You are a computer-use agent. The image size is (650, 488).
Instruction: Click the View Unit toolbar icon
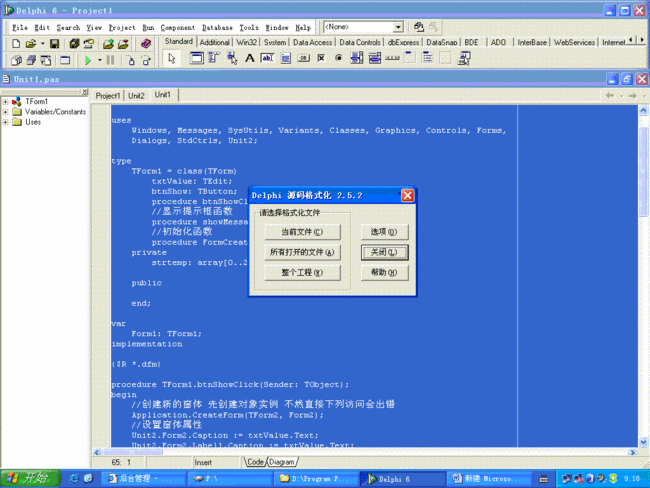(16, 61)
